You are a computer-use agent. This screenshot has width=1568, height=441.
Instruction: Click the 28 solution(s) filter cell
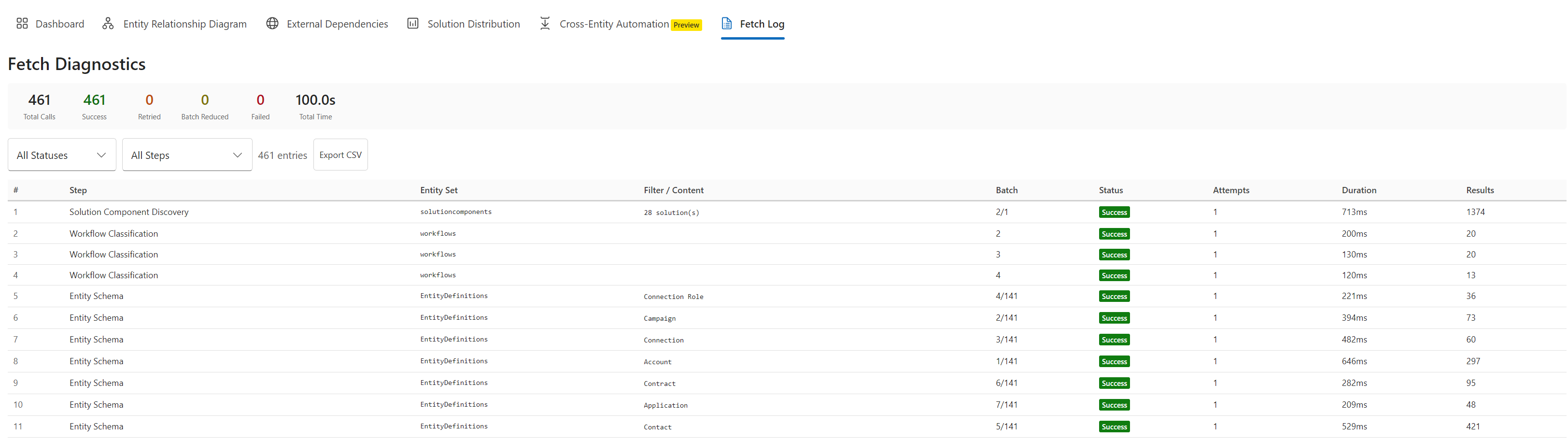[x=671, y=213]
